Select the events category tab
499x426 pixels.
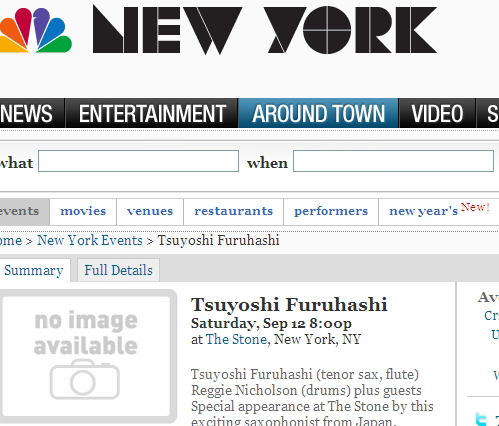(24, 212)
